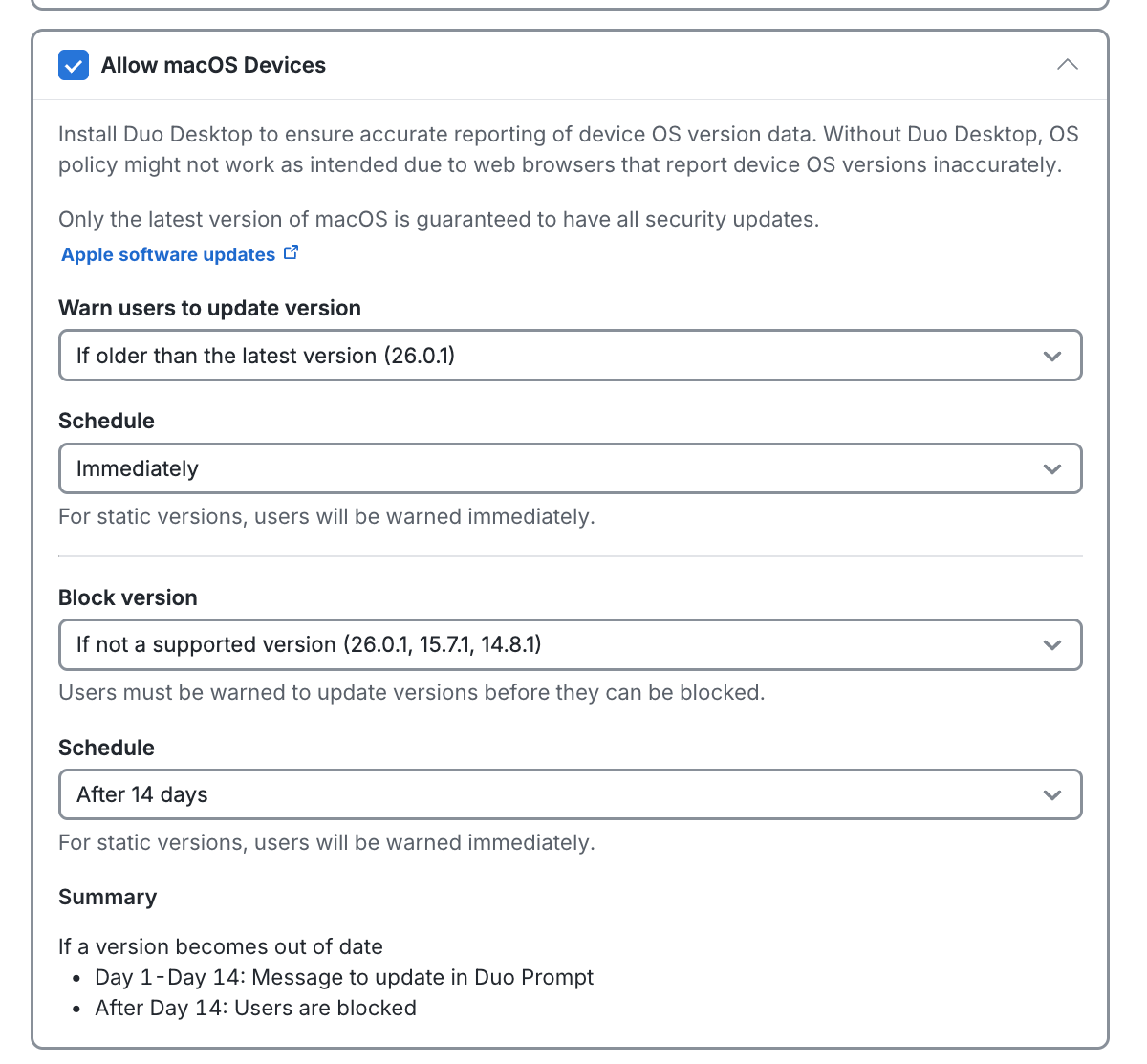Viewport: 1147px width, 1064px height.
Task: Collapse the Allow macOS Devices section chevron
Action: point(1067,65)
